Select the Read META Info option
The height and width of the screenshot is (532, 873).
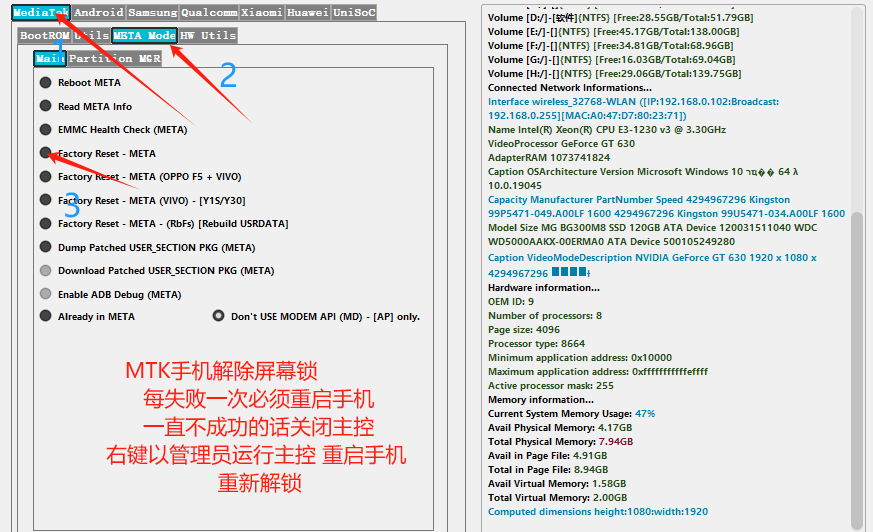click(x=46, y=106)
